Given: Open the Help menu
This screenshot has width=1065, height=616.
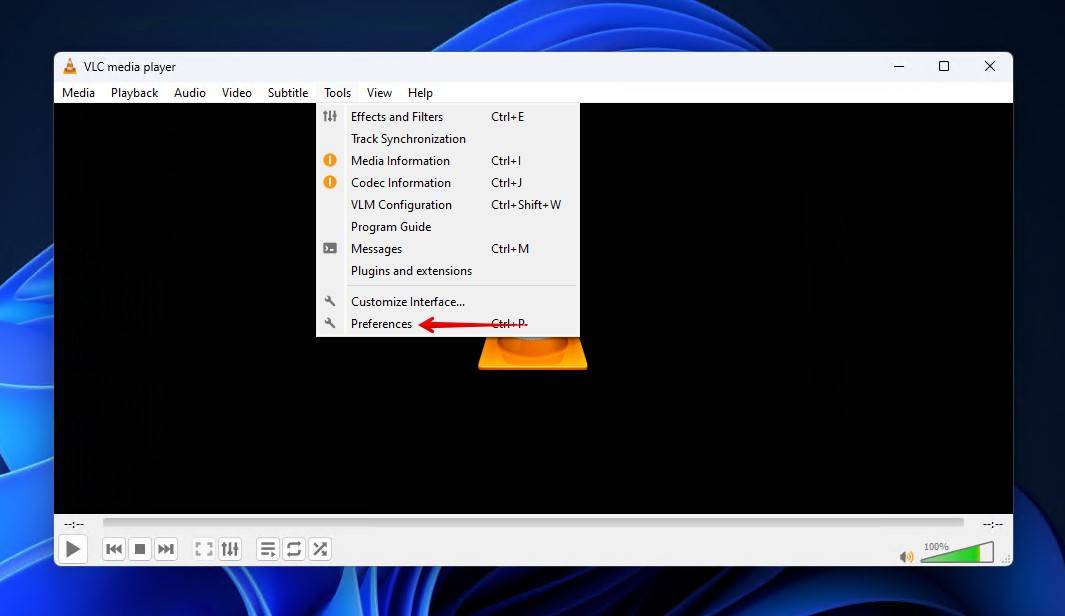Looking at the screenshot, I should (x=420, y=93).
